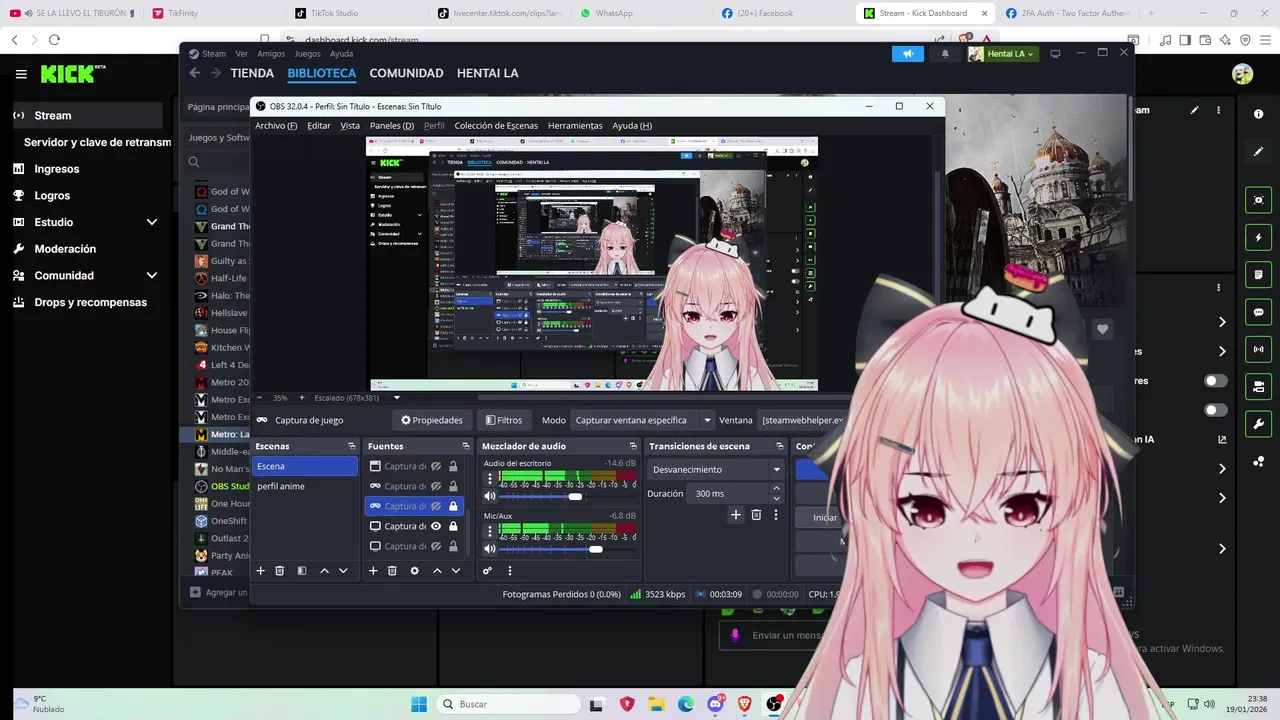Open Discord from Windows taskbar
The width and height of the screenshot is (1280, 720).
click(715, 704)
